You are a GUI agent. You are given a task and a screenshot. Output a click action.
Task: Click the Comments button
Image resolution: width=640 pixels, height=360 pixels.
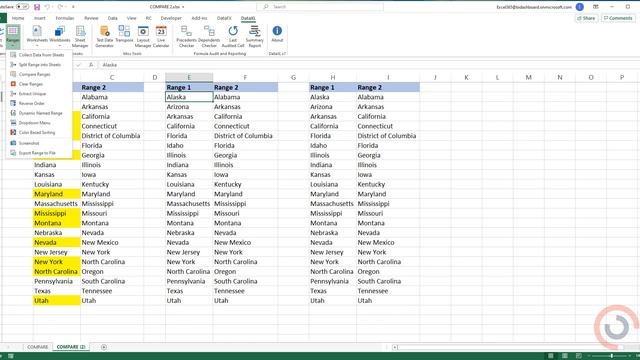click(x=618, y=18)
